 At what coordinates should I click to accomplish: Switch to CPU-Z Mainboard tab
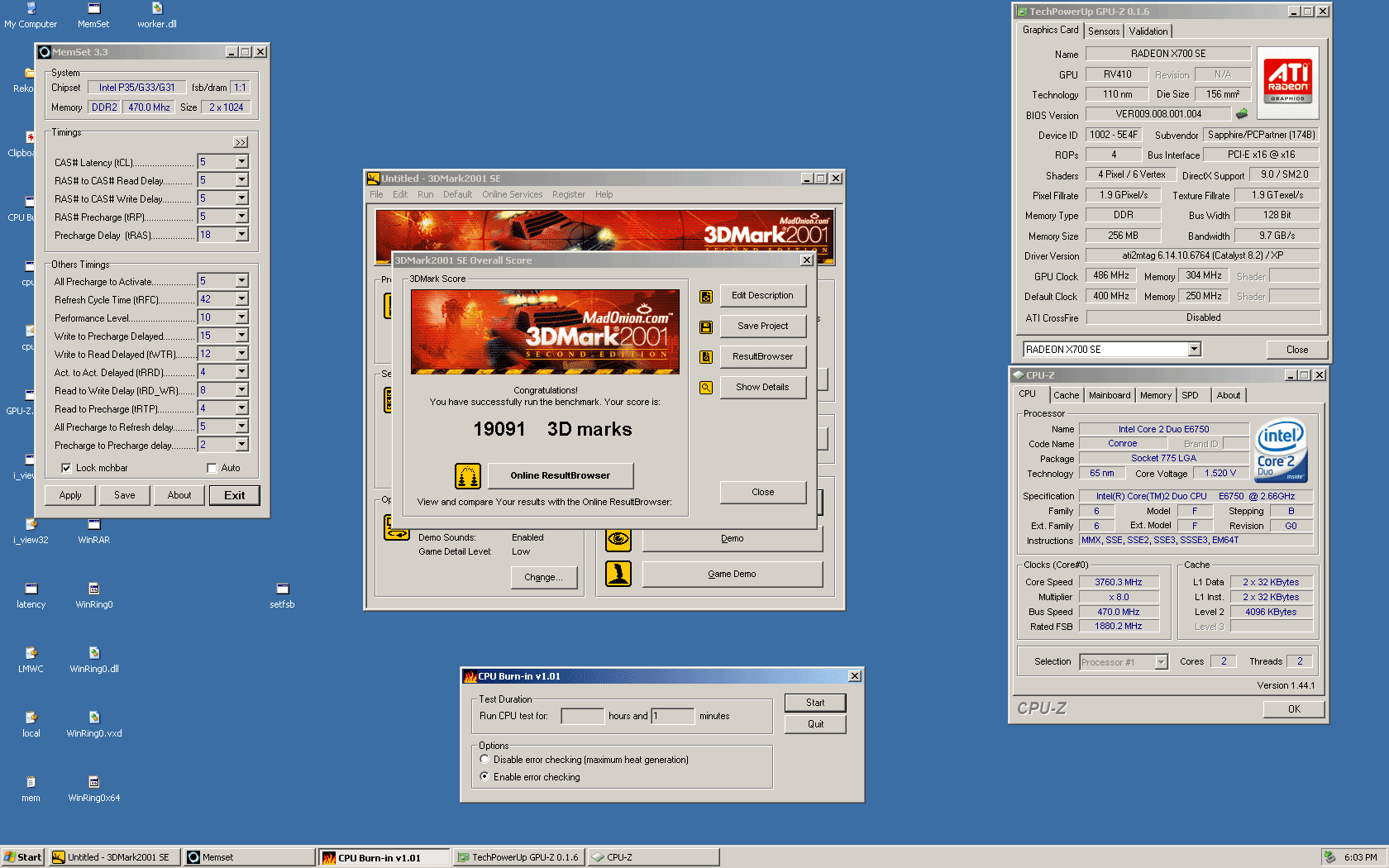pos(1110,395)
